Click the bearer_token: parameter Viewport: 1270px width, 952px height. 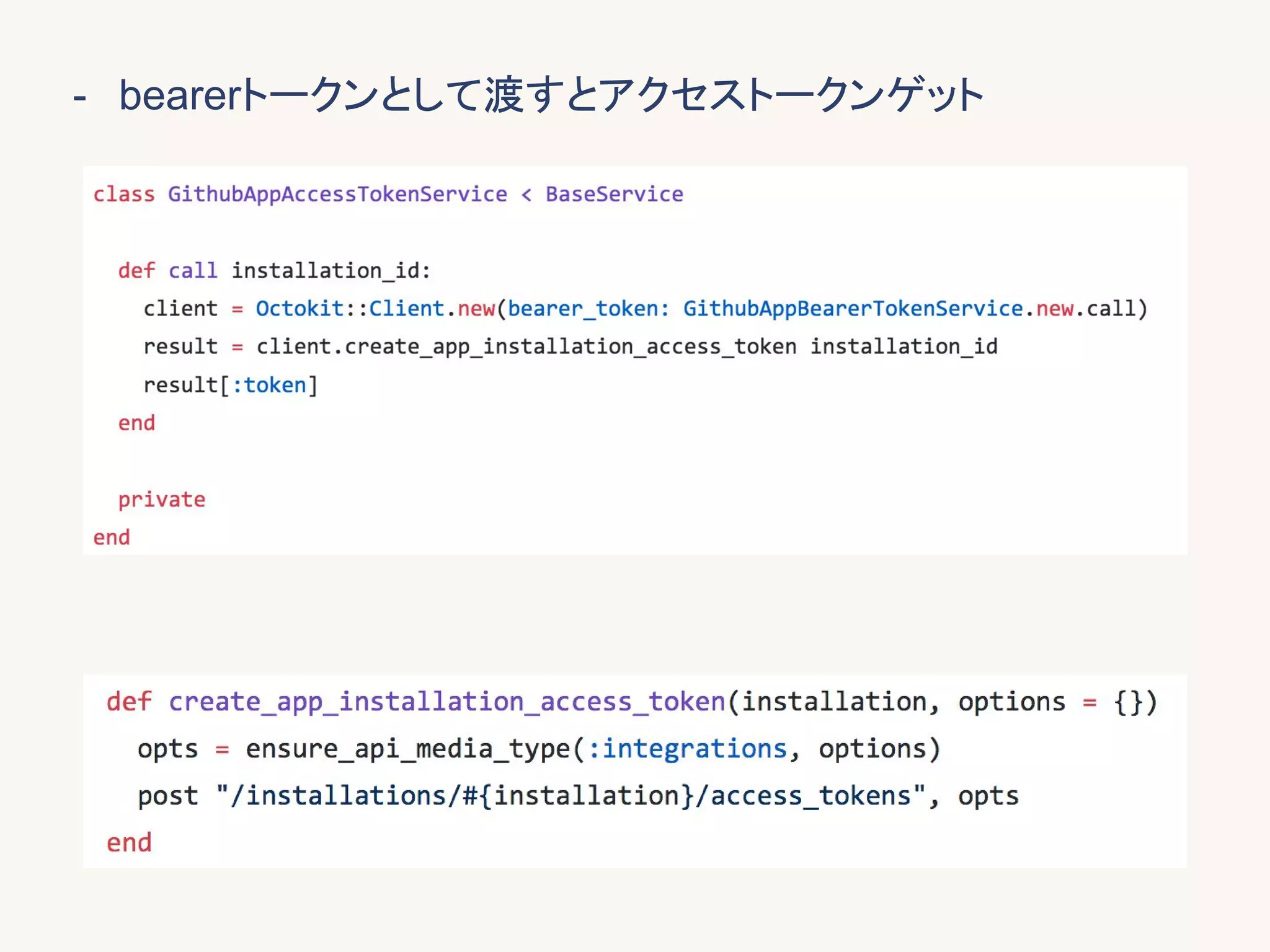(x=588, y=309)
